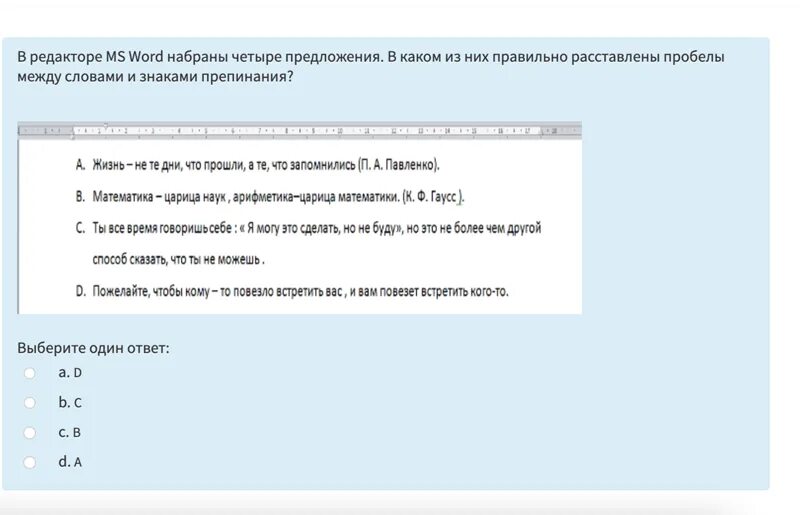The image size is (800, 515).
Task: Click the embedded Word document screenshot
Action: coord(299,218)
